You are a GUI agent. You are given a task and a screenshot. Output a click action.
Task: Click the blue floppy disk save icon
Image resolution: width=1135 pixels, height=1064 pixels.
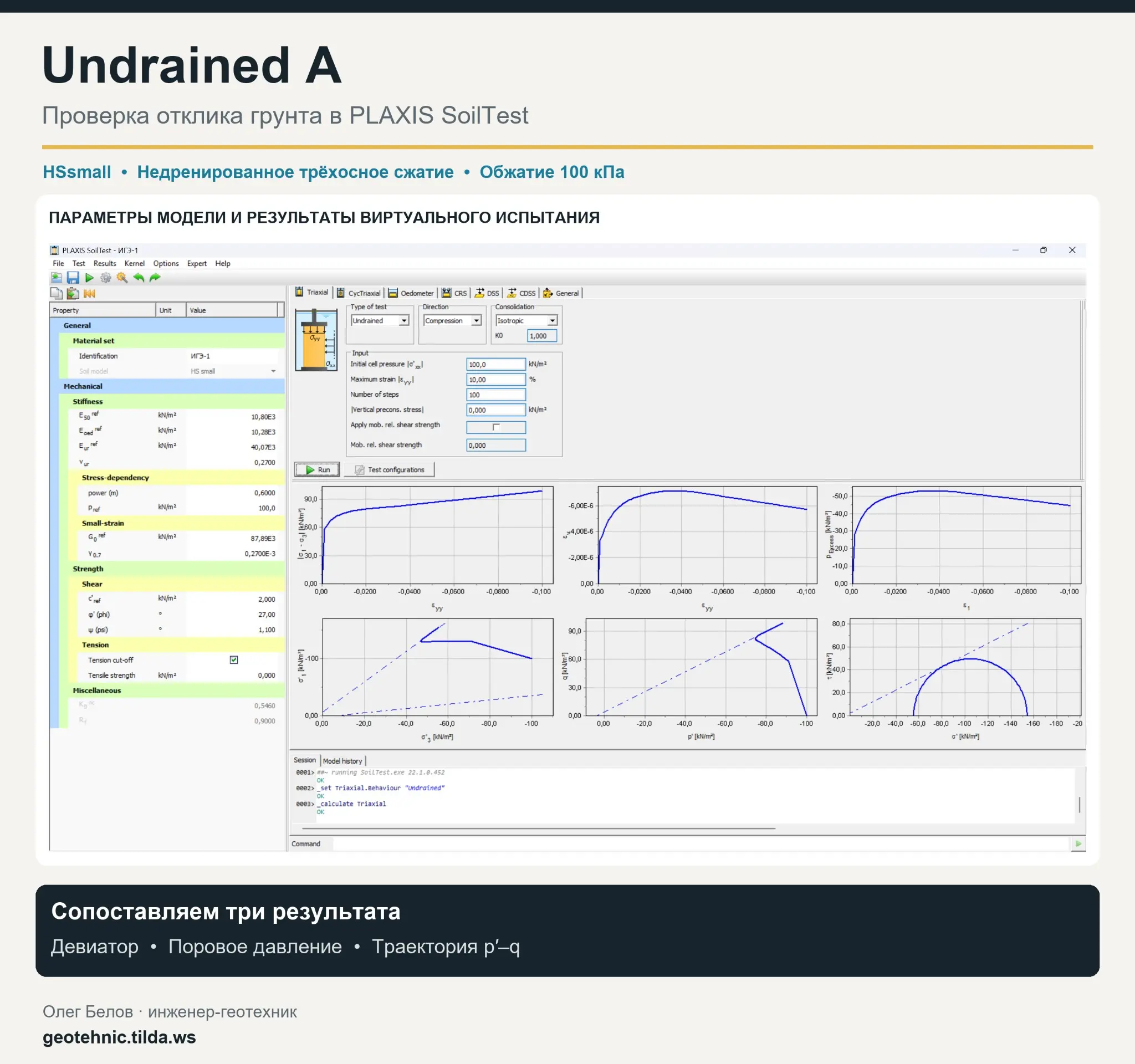[73, 278]
